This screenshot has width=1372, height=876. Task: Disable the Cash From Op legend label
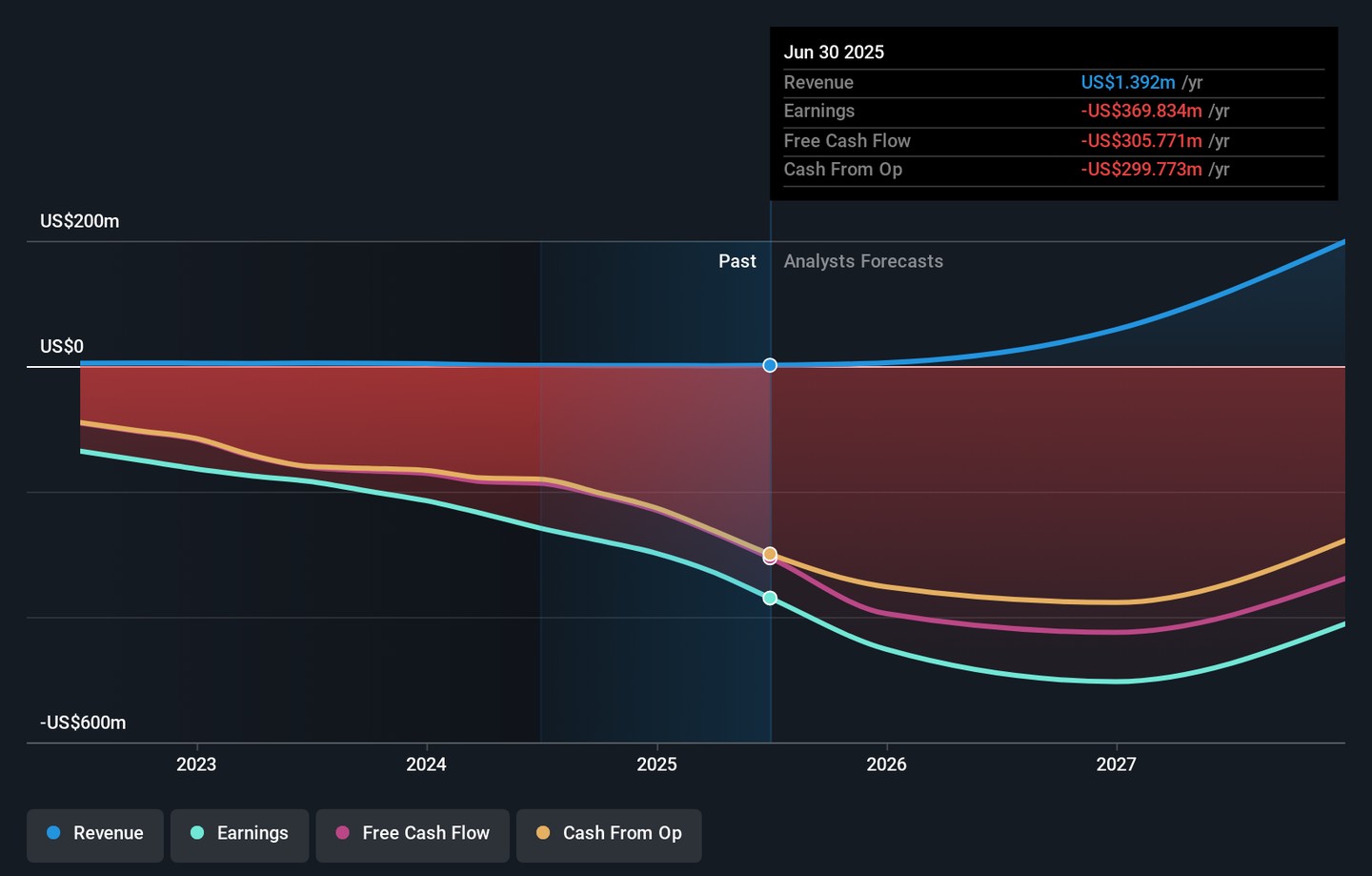622,833
